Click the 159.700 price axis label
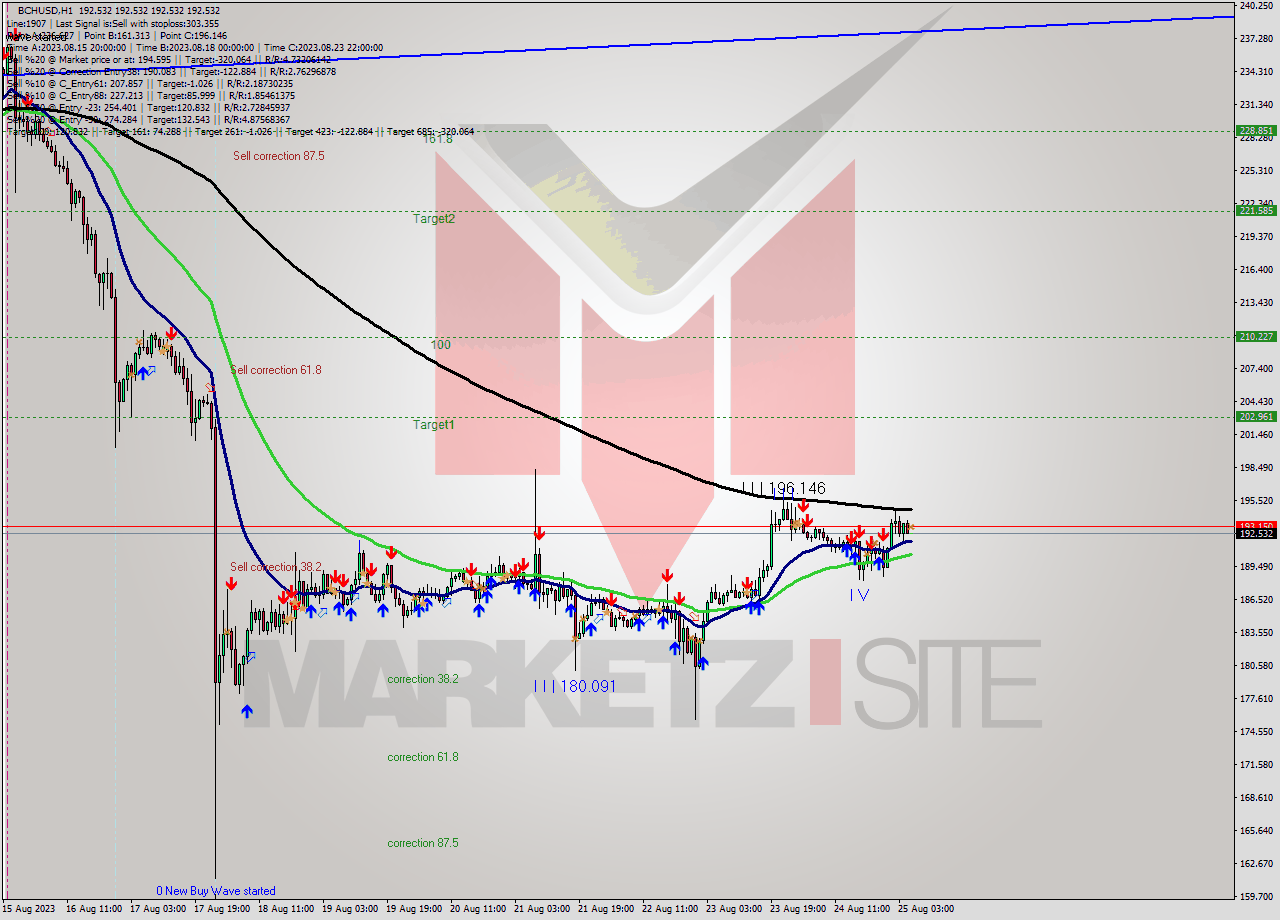Screen dimensions: 1280x920 1256,896
